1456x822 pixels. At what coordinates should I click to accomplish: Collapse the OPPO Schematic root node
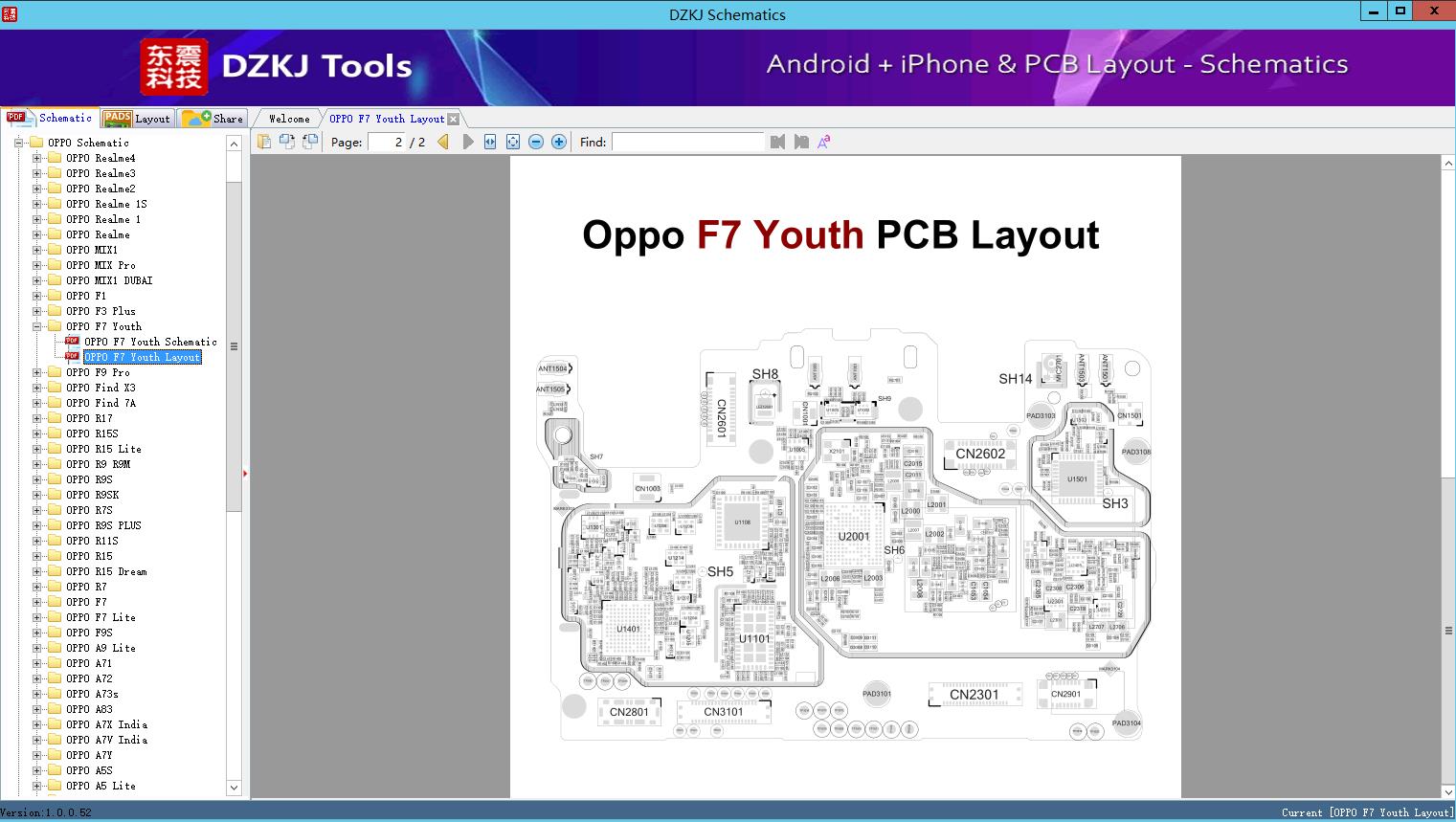point(18,143)
